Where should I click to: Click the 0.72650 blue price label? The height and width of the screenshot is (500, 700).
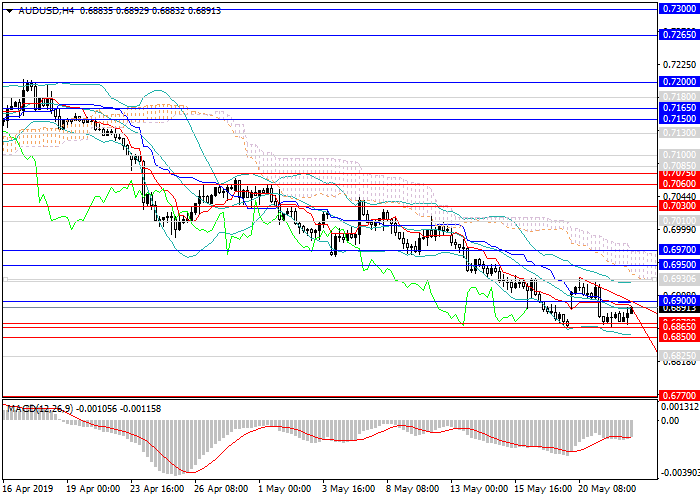pyautogui.click(x=677, y=34)
